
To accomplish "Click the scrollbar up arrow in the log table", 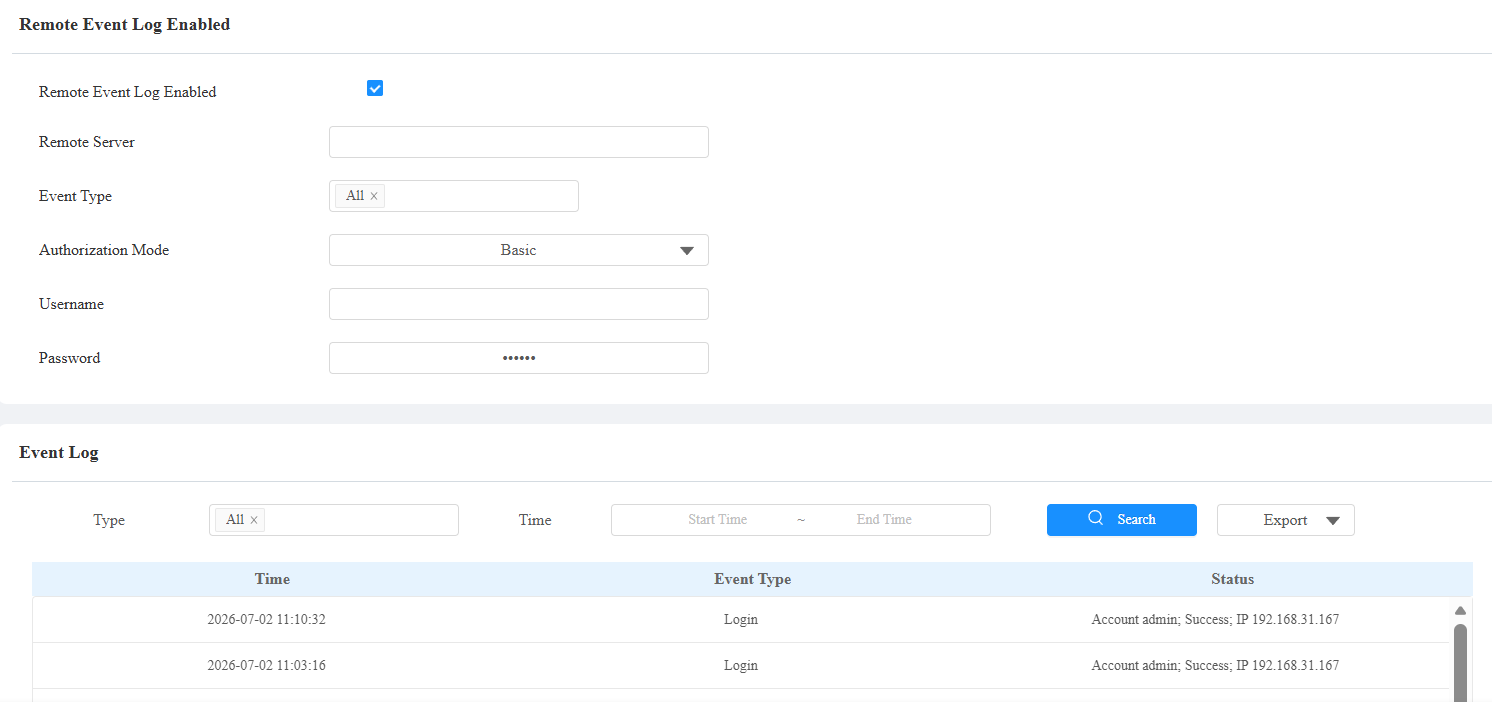I will pos(1460,610).
